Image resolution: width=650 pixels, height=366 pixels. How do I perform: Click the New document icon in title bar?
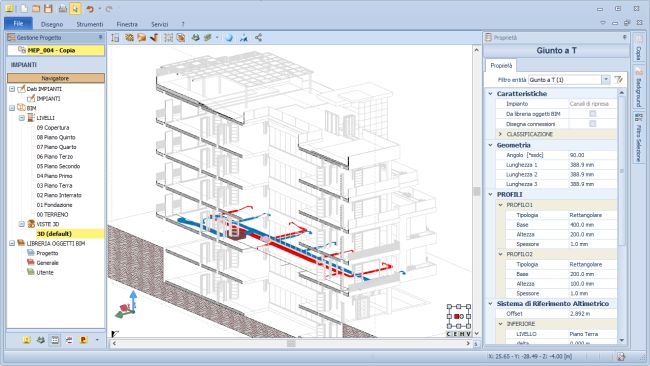(24, 8)
